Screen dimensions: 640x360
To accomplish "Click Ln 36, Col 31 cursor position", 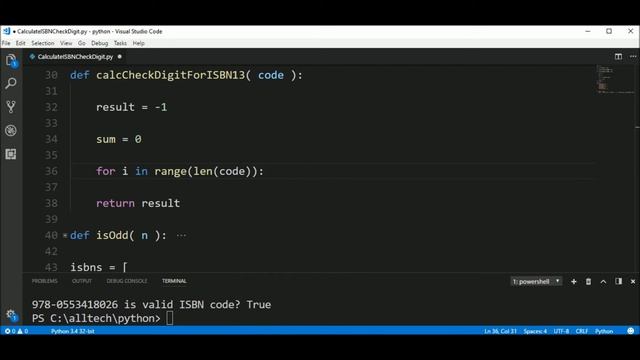I will pos(500,331).
